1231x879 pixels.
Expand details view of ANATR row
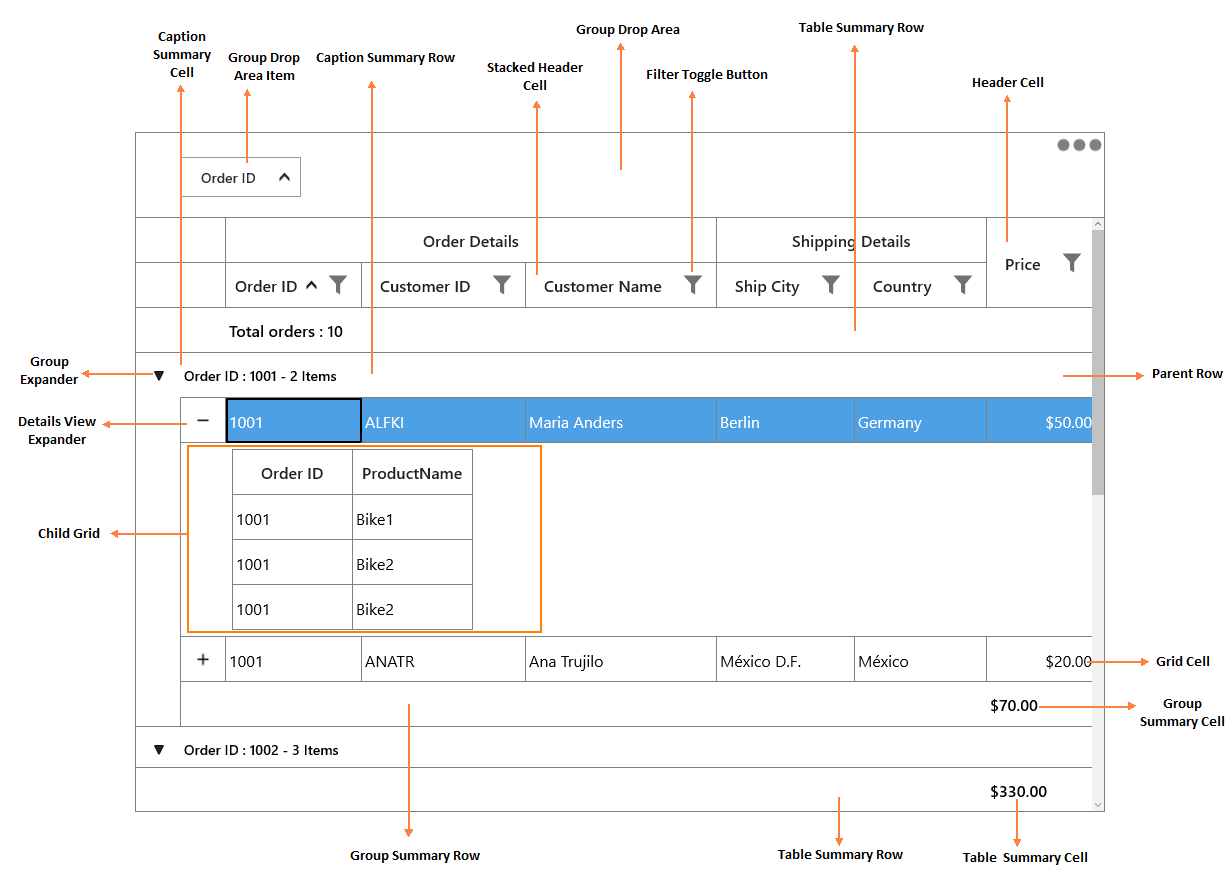tap(203, 660)
